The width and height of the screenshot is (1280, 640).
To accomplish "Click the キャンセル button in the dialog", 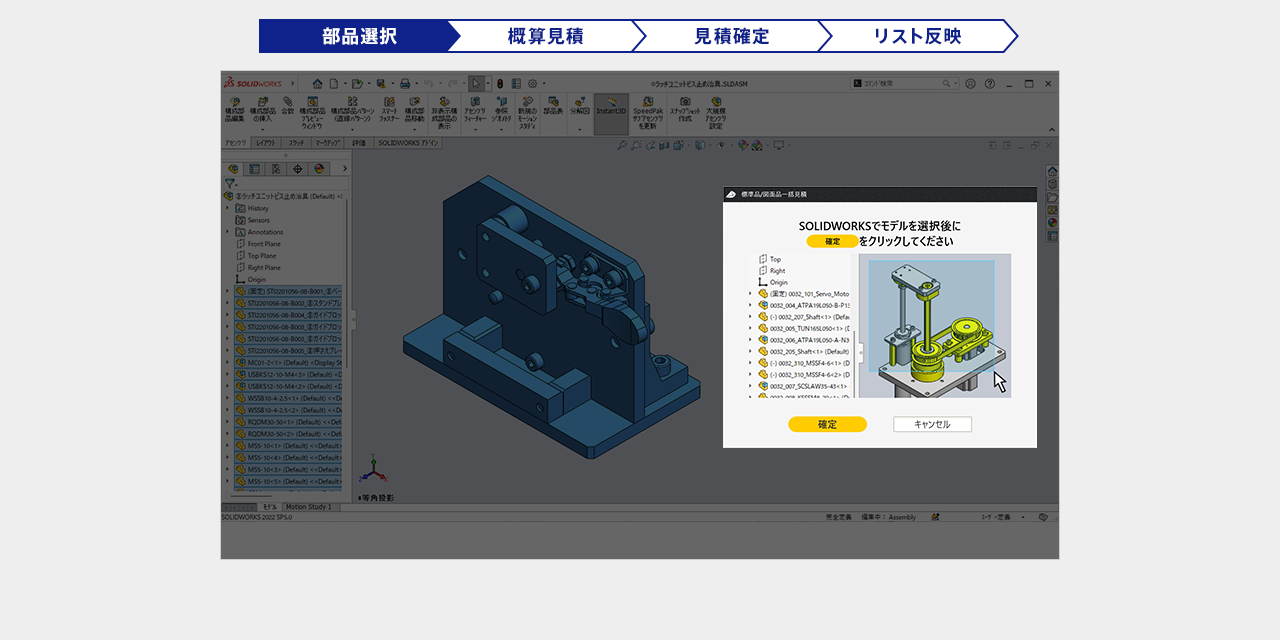I will point(932,424).
